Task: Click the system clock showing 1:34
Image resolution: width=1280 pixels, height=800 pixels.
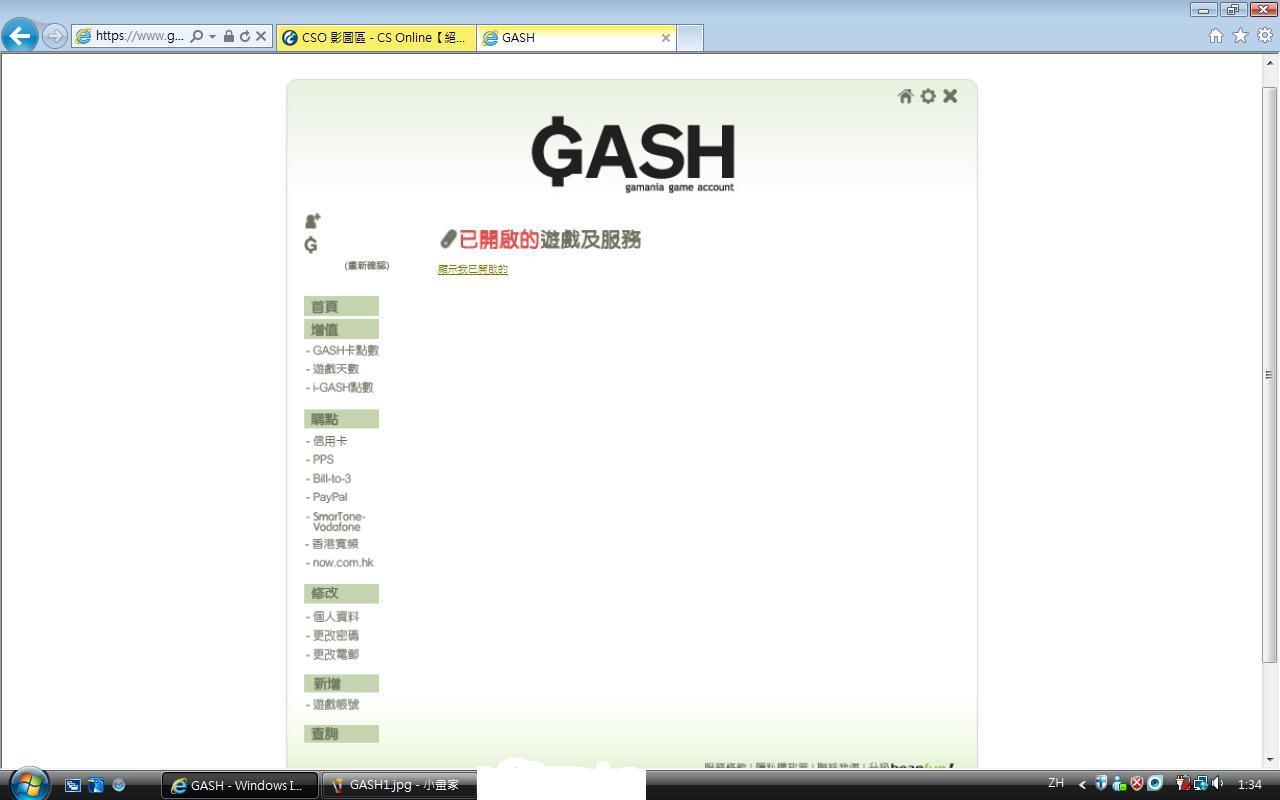Action: coord(1249,784)
